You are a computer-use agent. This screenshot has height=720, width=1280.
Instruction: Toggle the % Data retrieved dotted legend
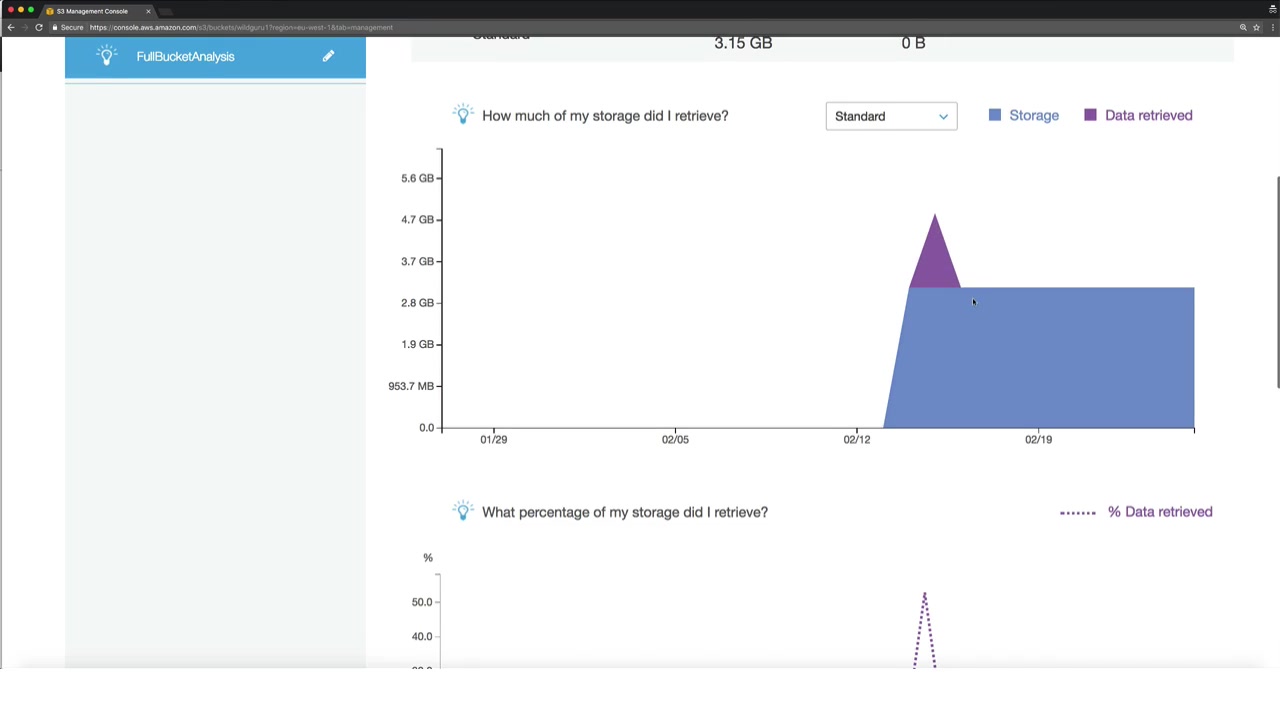coord(1136,512)
